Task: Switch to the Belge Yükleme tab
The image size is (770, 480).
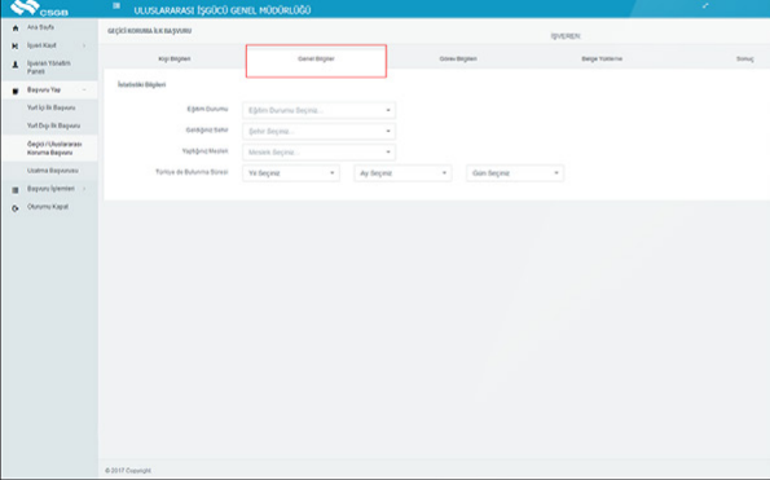Action: (x=602, y=59)
